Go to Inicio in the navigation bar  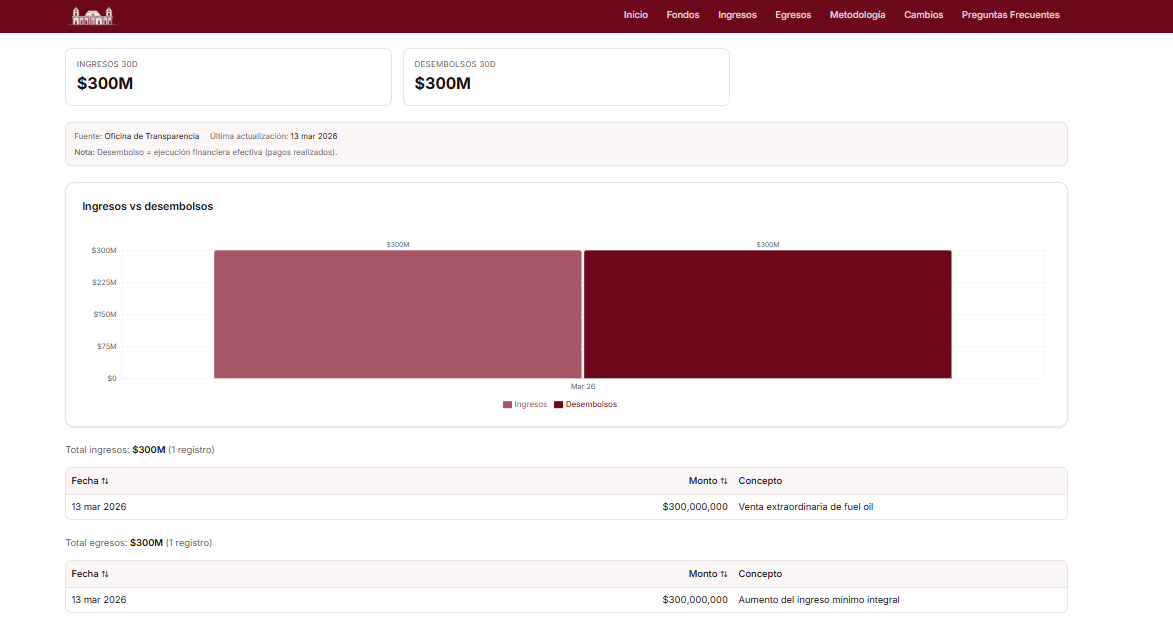[x=635, y=15]
